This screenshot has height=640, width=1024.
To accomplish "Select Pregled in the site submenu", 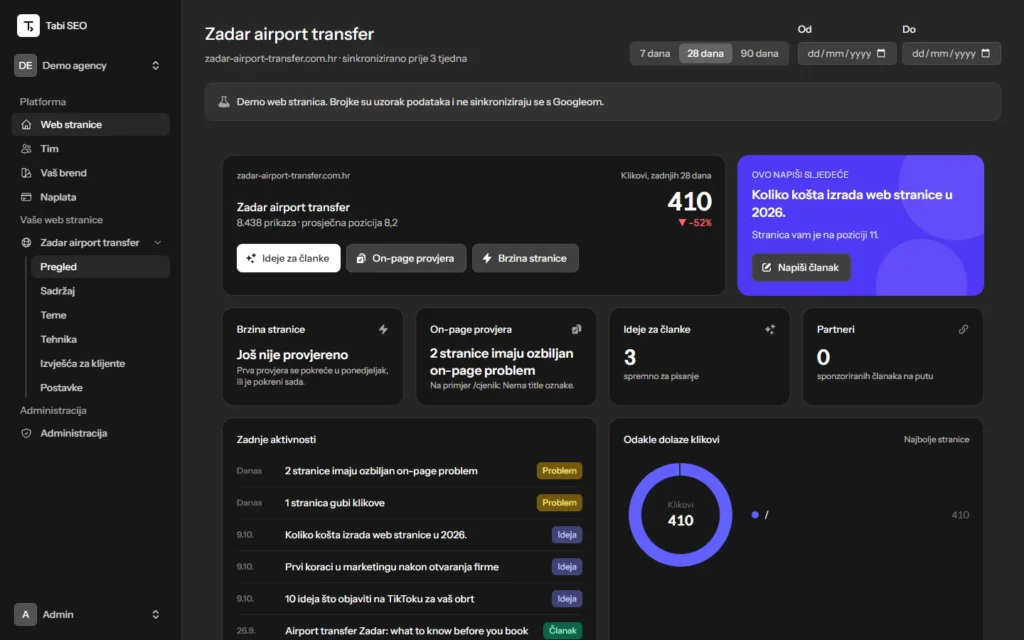I will click(101, 266).
